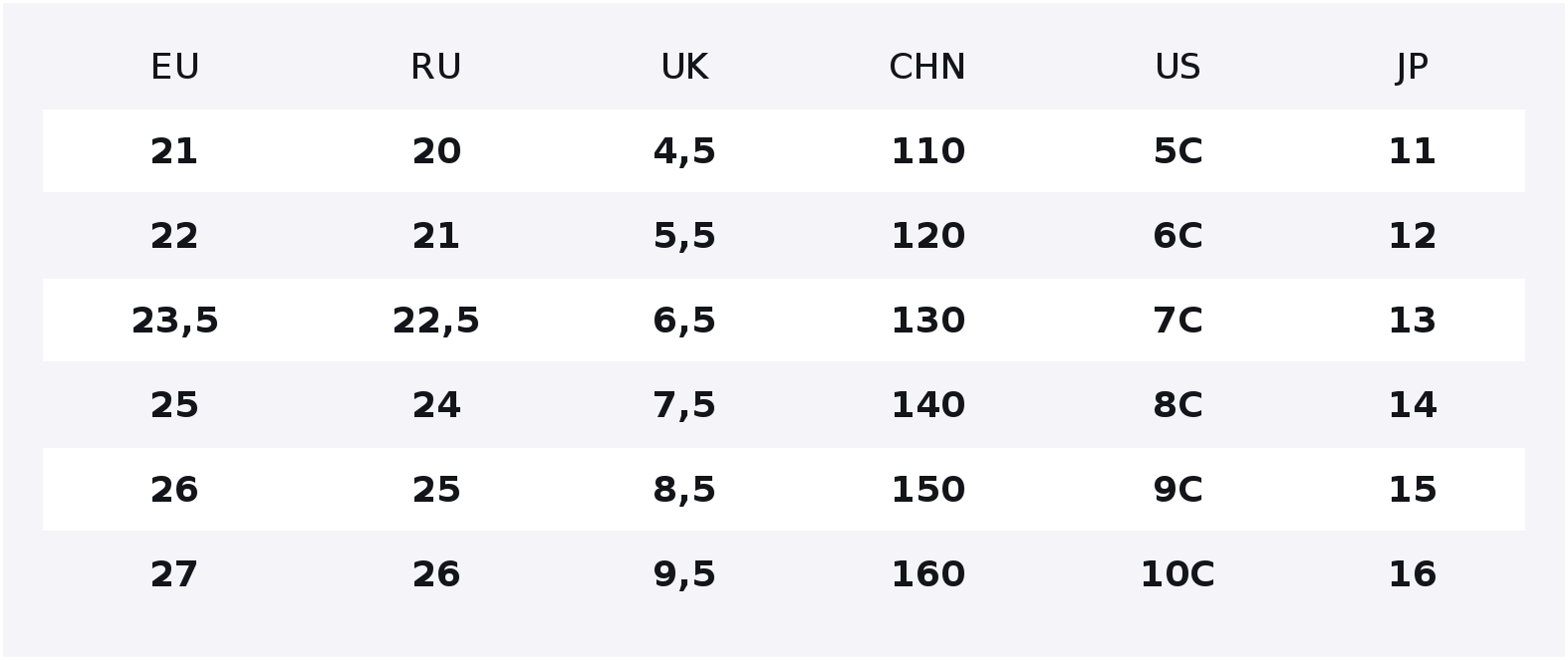This screenshot has height=660, width=1568.
Task: Click the CHN column header
Action: [x=927, y=67]
